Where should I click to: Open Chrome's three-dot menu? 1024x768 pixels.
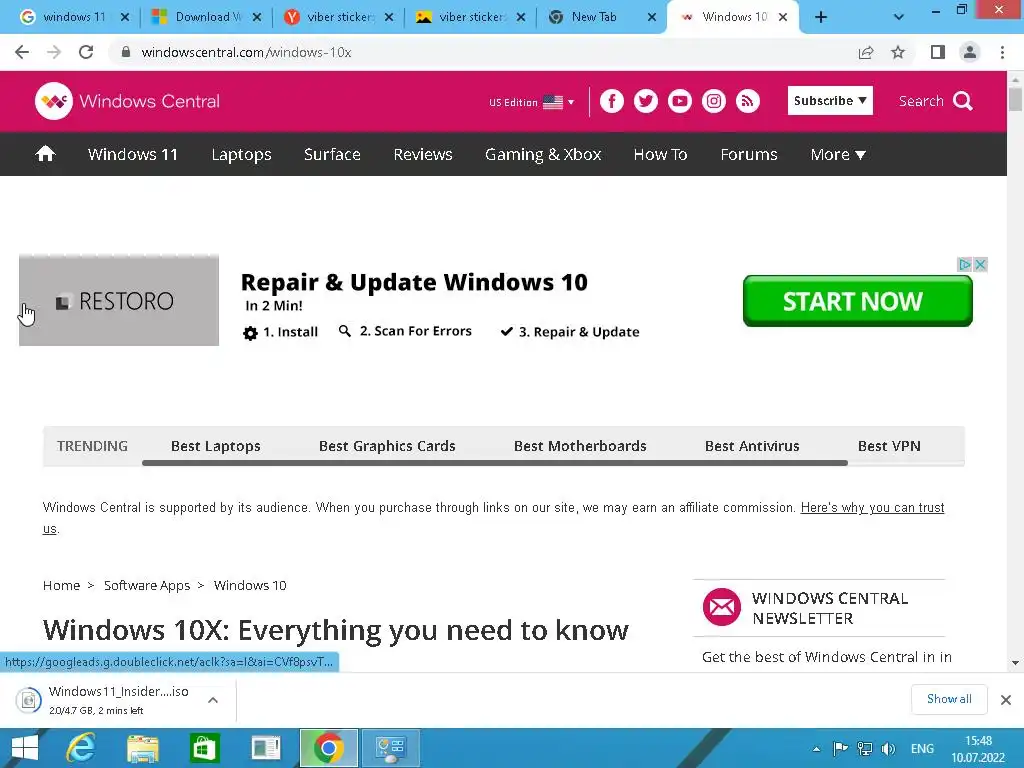click(x=1002, y=52)
